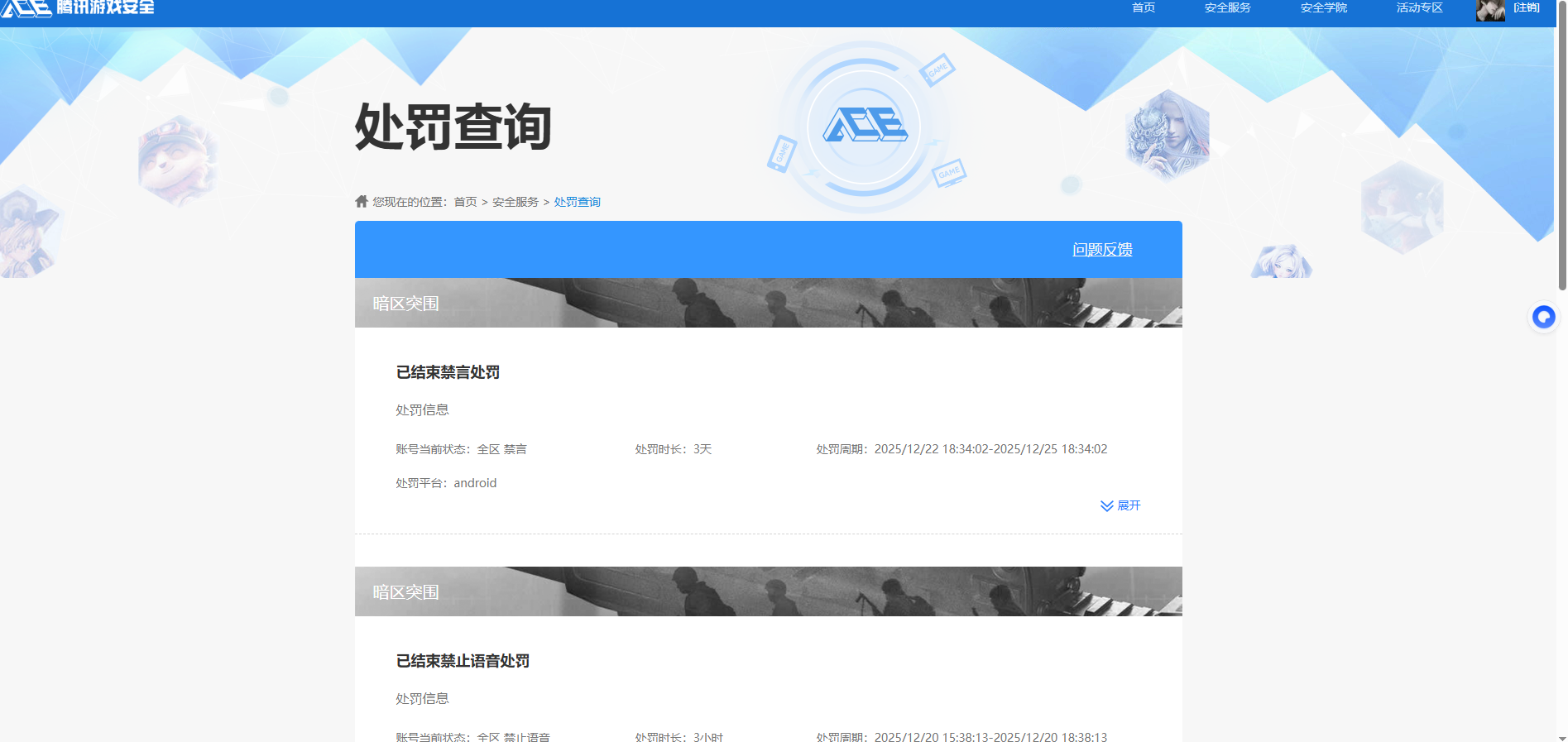1568x742 pixels.
Task: Click the 注销 logout link
Action: pyautogui.click(x=1527, y=7)
